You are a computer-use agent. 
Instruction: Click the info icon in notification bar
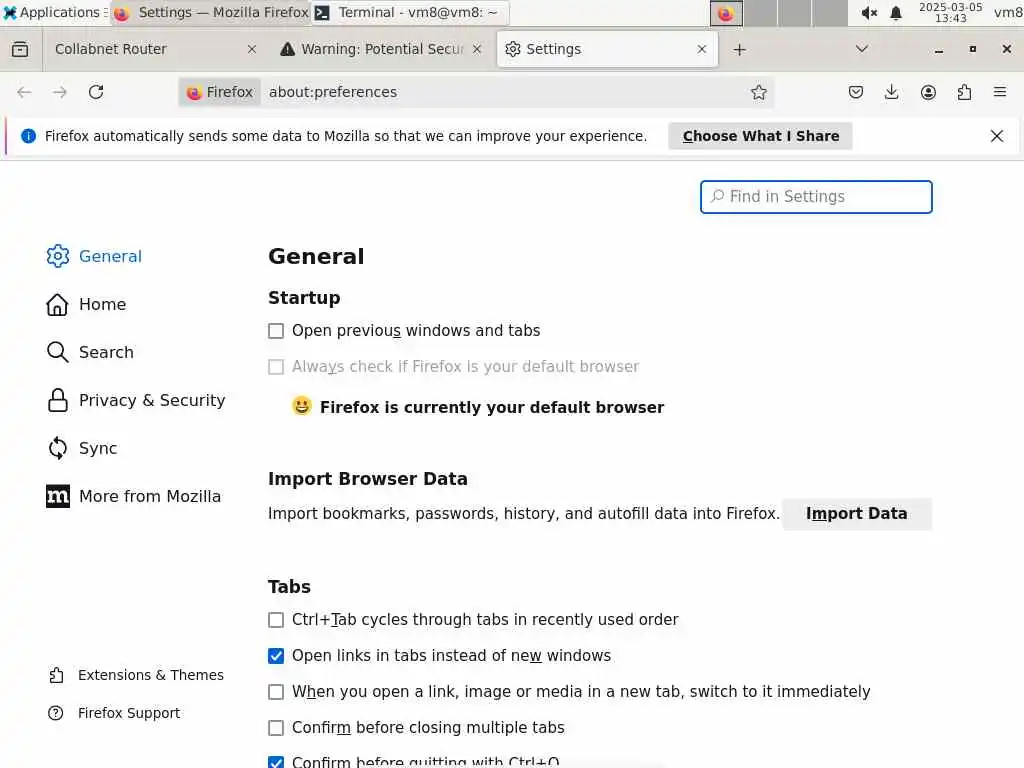pyautogui.click(x=29, y=136)
